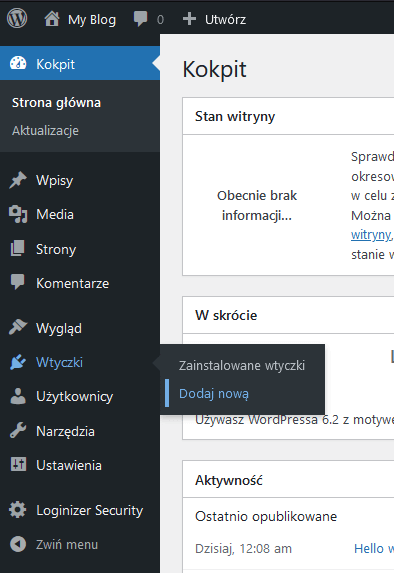Image resolution: width=394 pixels, height=573 pixels.
Task: Open the Ustawienia menu
Action: click(80, 465)
